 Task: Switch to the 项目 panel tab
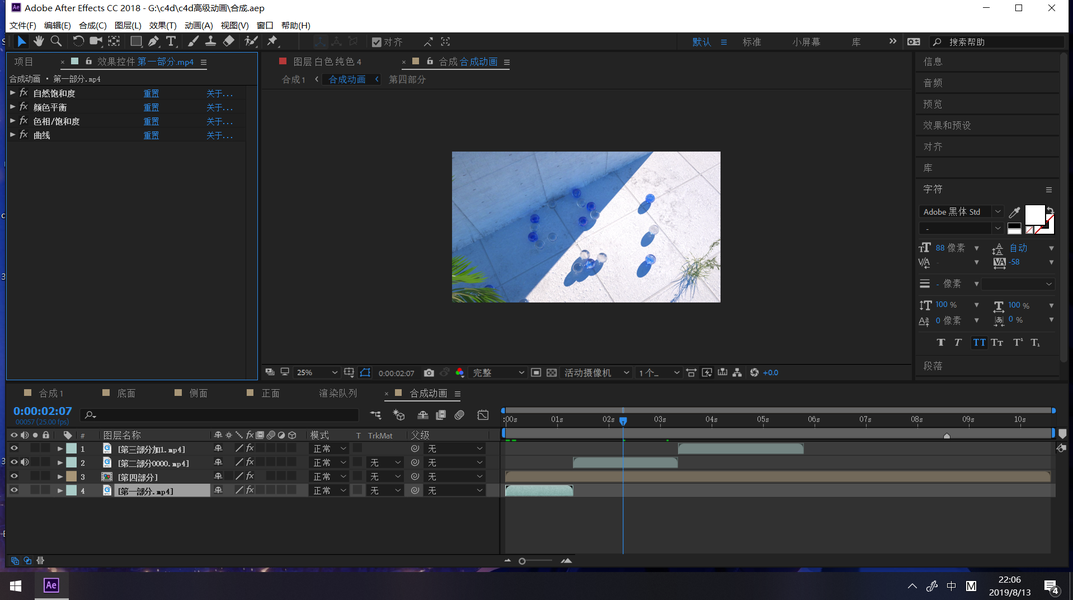24,62
